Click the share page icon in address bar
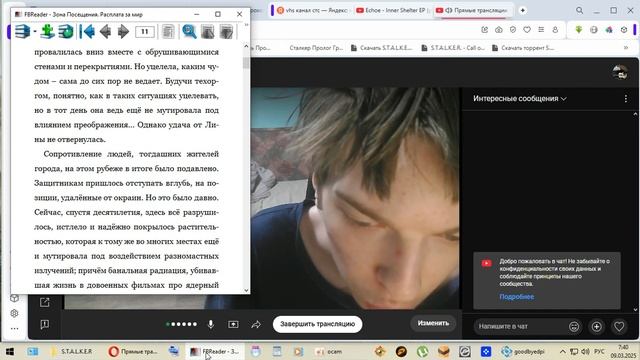Screen dimensions: 640x360 [484, 29]
